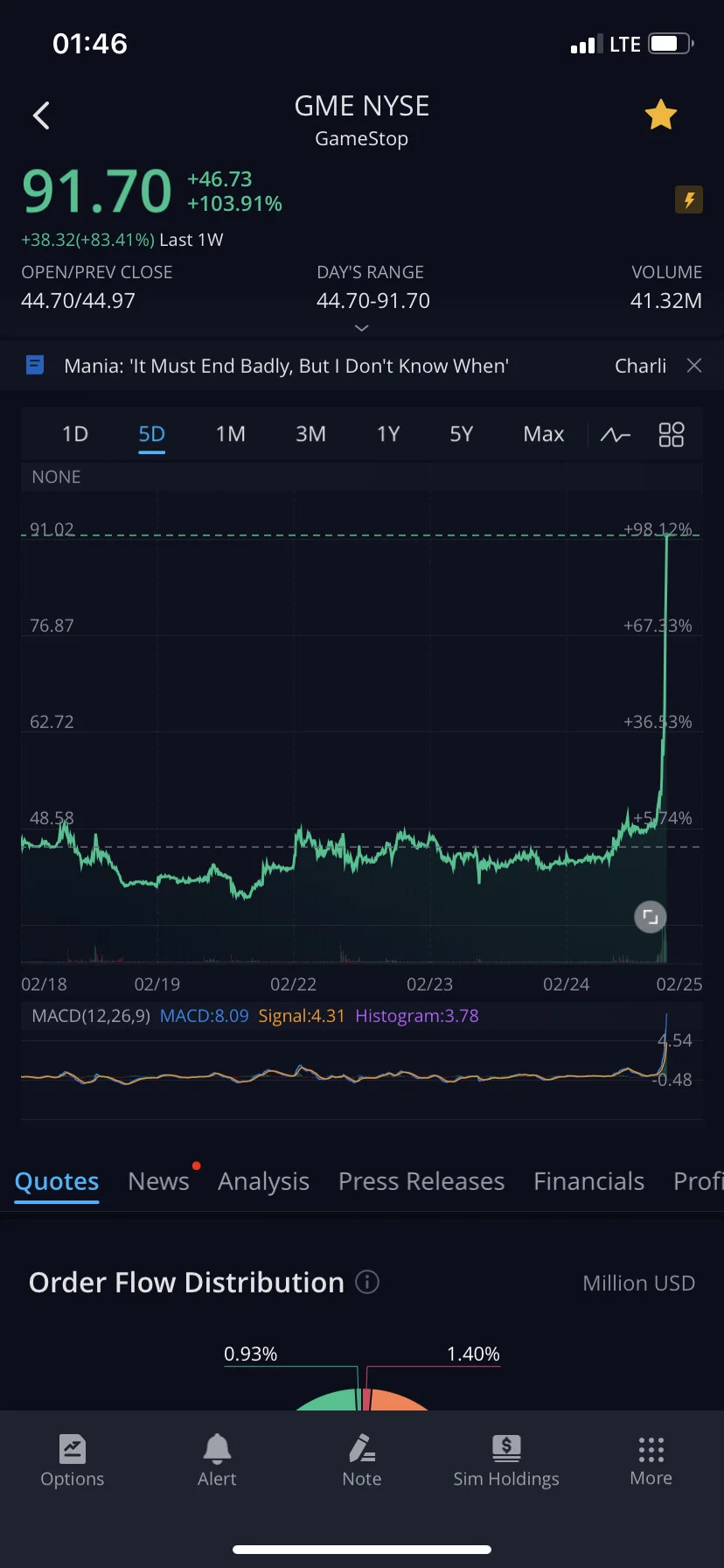
Task: Toggle the gold favorite star
Action: tap(661, 115)
